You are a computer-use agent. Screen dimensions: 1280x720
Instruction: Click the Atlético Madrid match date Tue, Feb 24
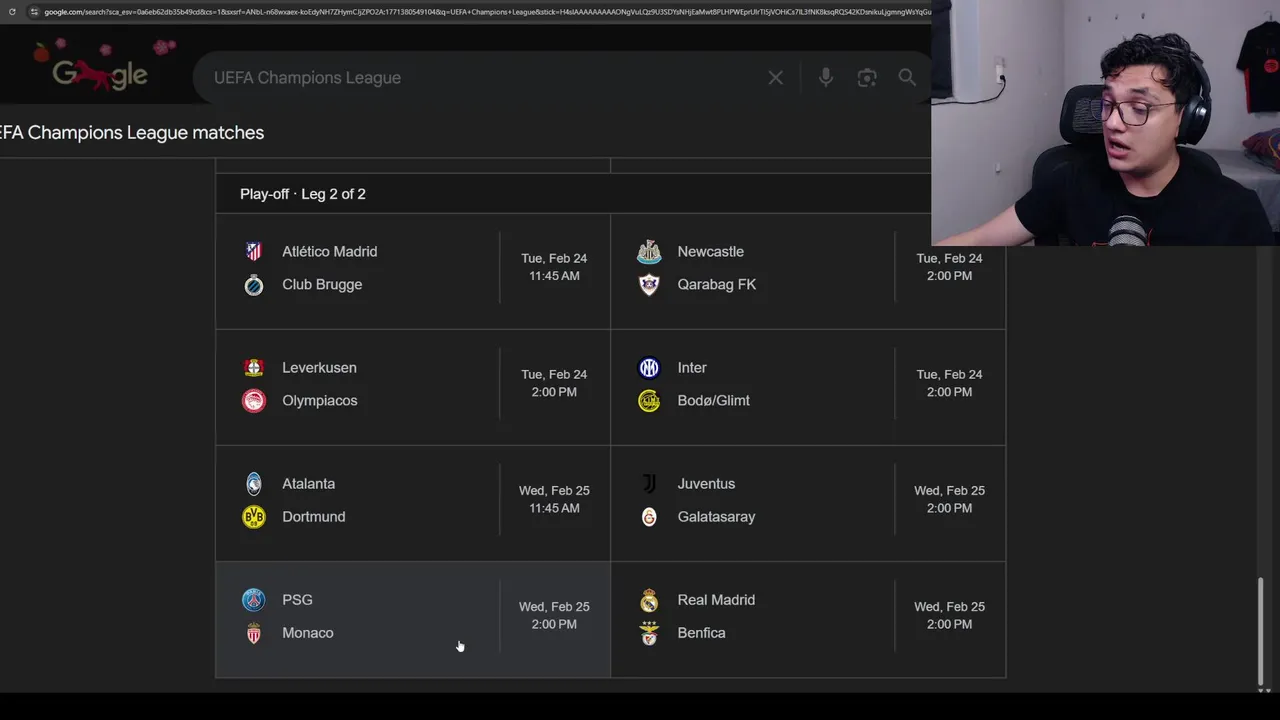pyautogui.click(x=554, y=258)
